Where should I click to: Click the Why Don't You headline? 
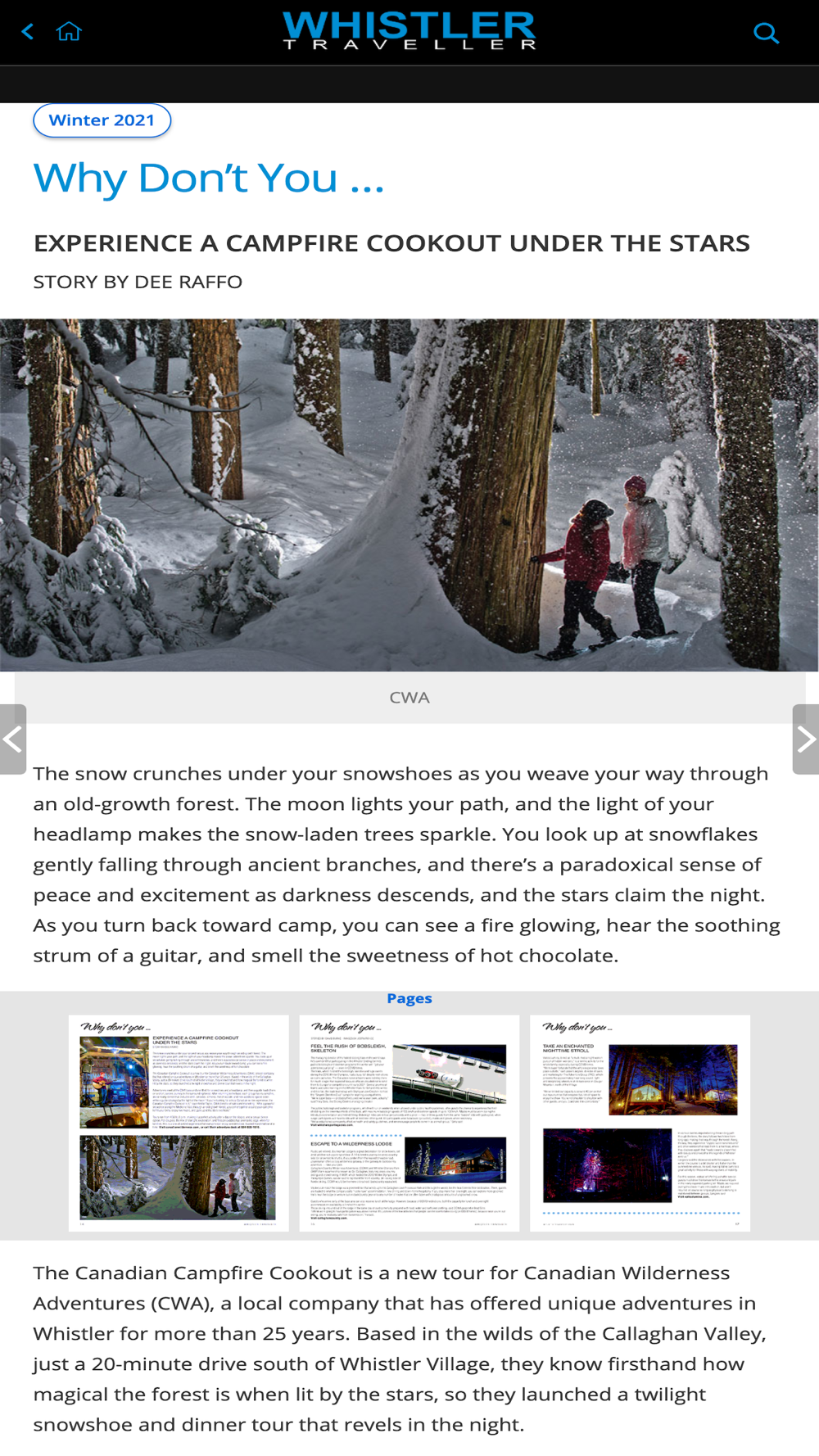(x=209, y=179)
